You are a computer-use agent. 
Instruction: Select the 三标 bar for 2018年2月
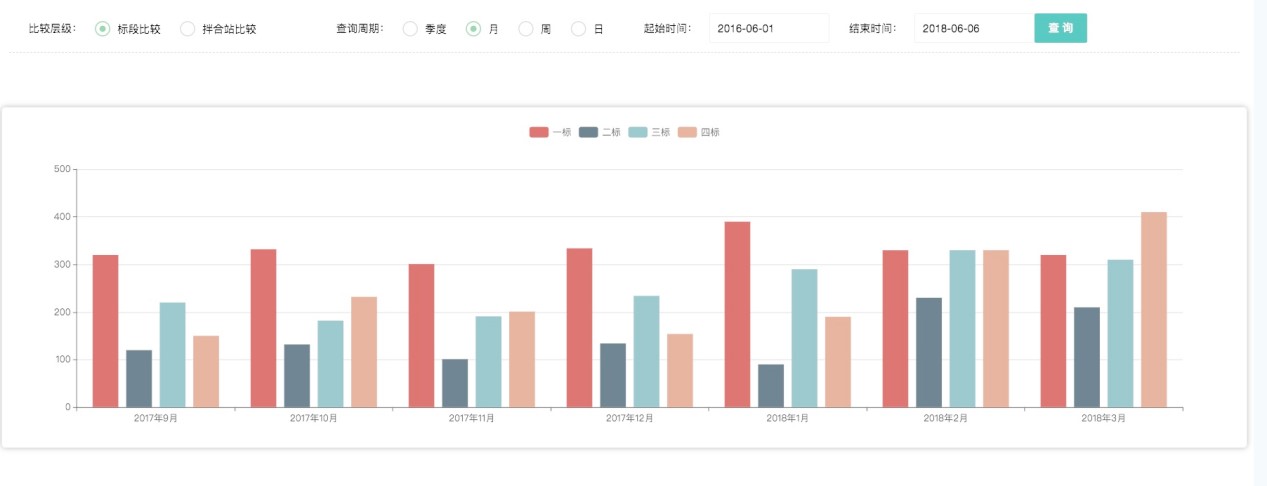[962, 328]
